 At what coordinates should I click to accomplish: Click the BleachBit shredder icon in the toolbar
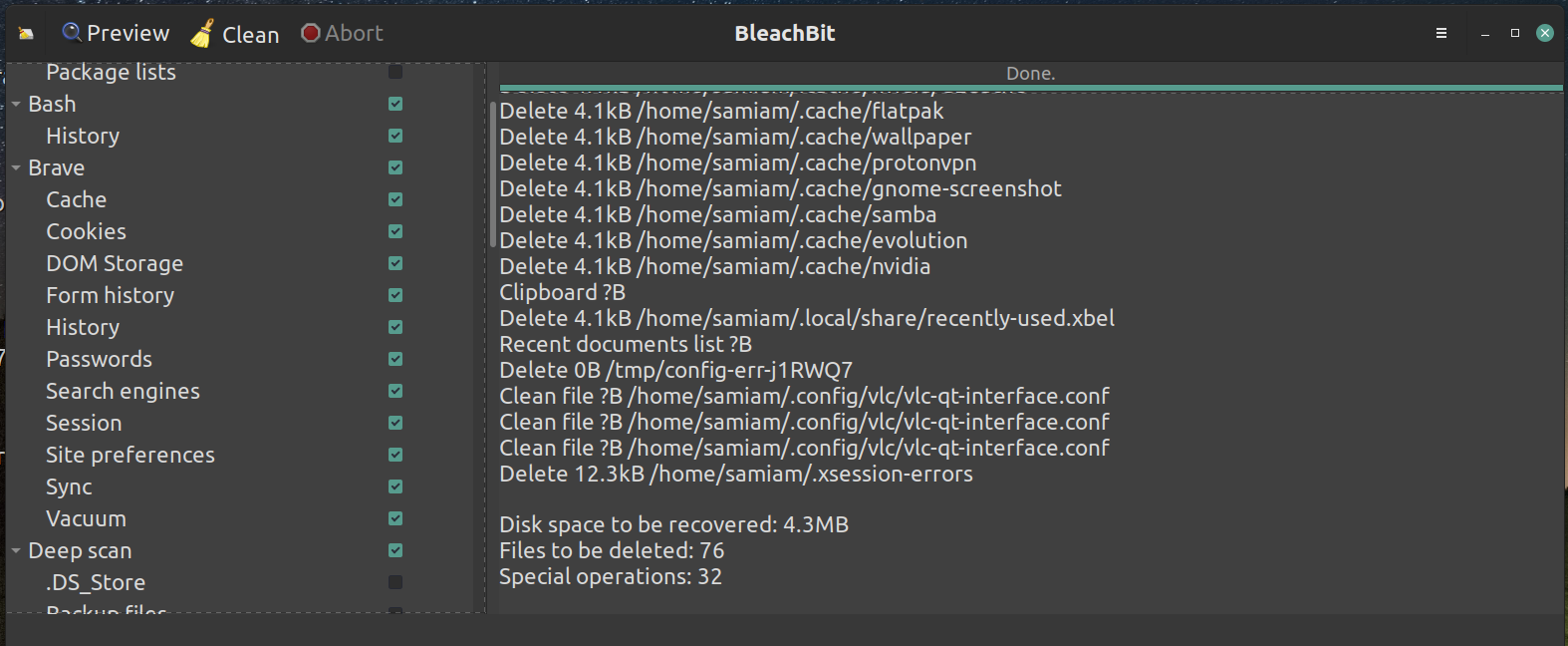click(26, 32)
